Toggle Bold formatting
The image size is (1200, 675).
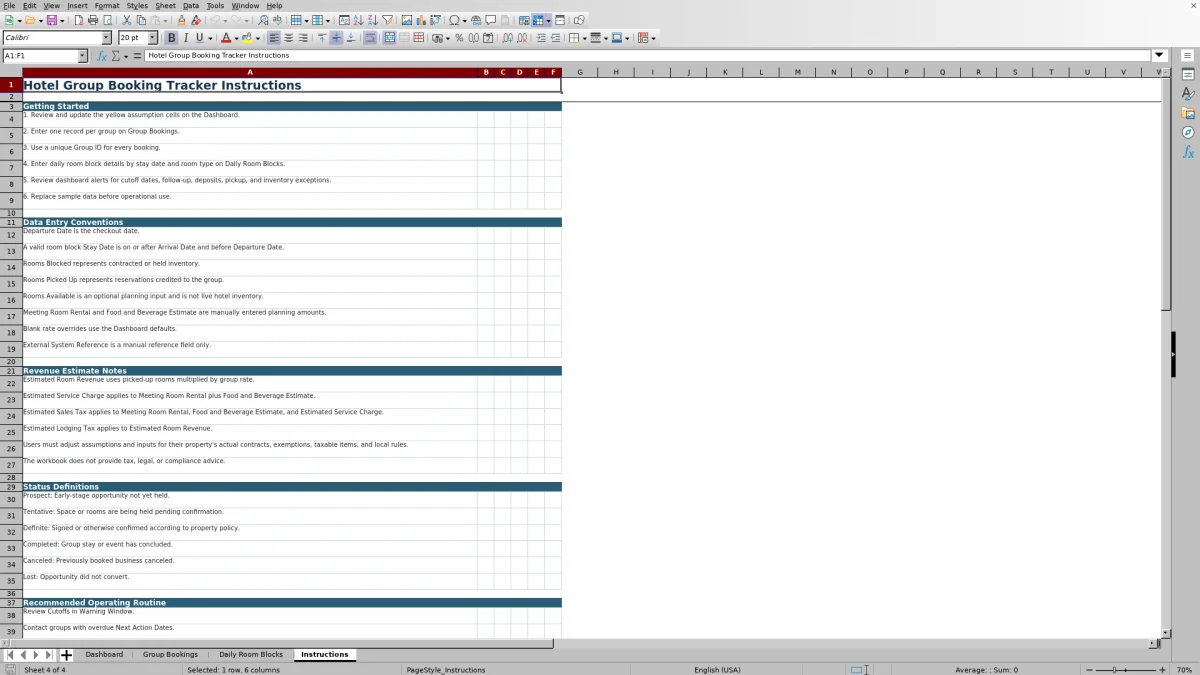pyautogui.click(x=171, y=38)
